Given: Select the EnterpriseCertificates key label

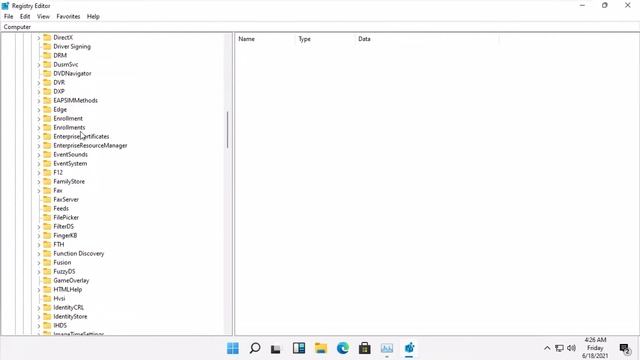Looking at the screenshot, I should [x=81, y=136].
